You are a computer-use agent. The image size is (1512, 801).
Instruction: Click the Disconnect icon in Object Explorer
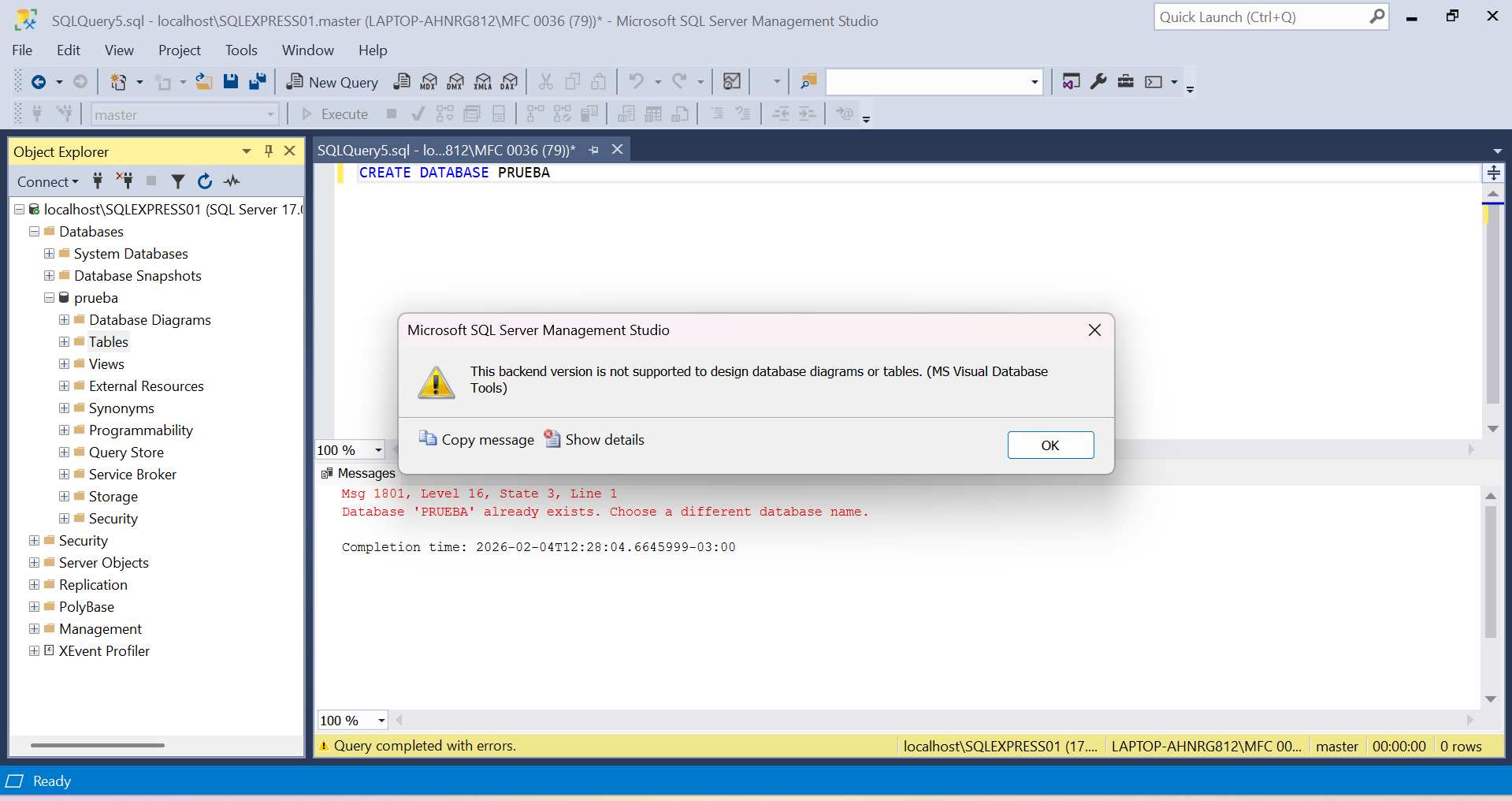(x=124, y=181)
